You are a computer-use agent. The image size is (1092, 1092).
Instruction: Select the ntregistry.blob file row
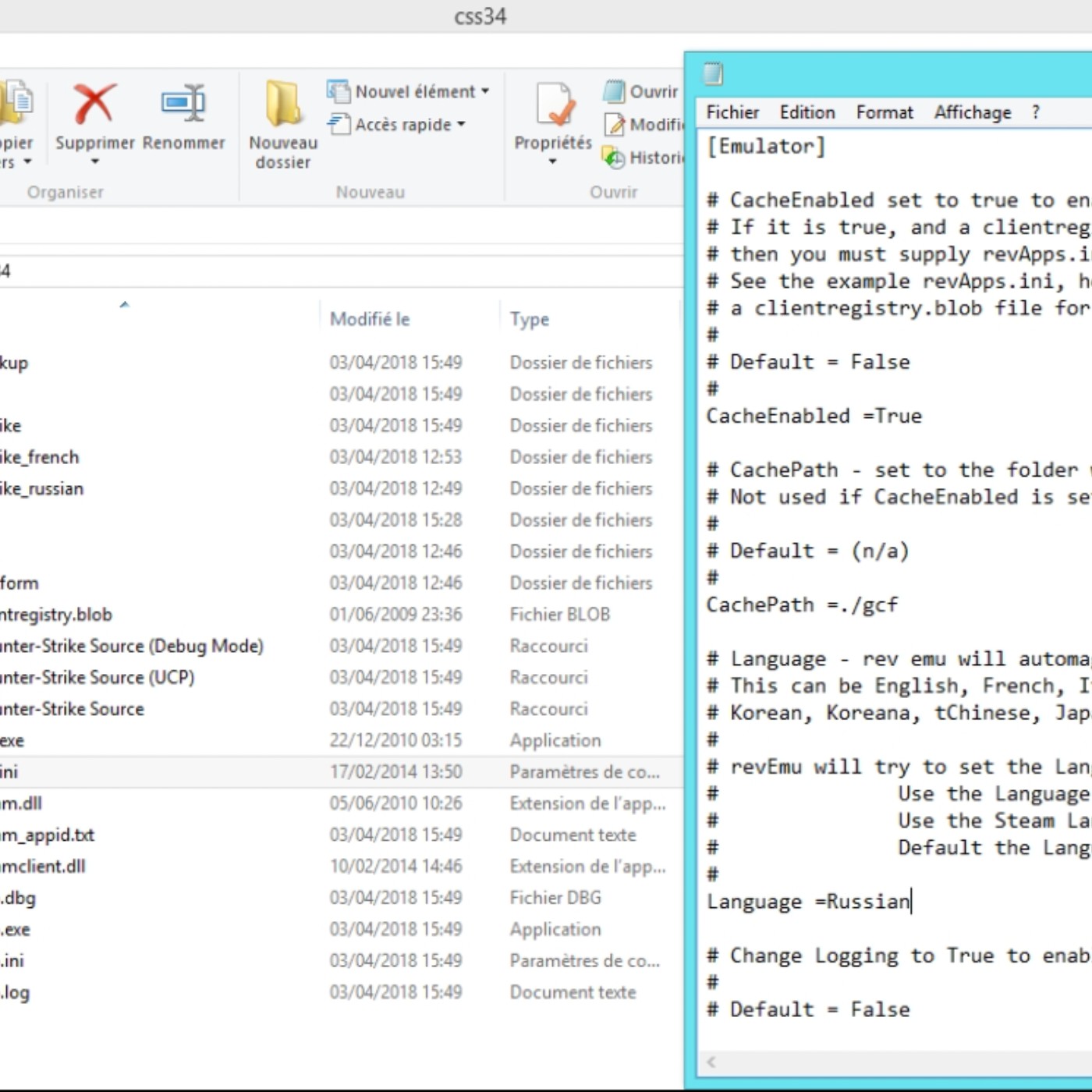pos(340,615)
